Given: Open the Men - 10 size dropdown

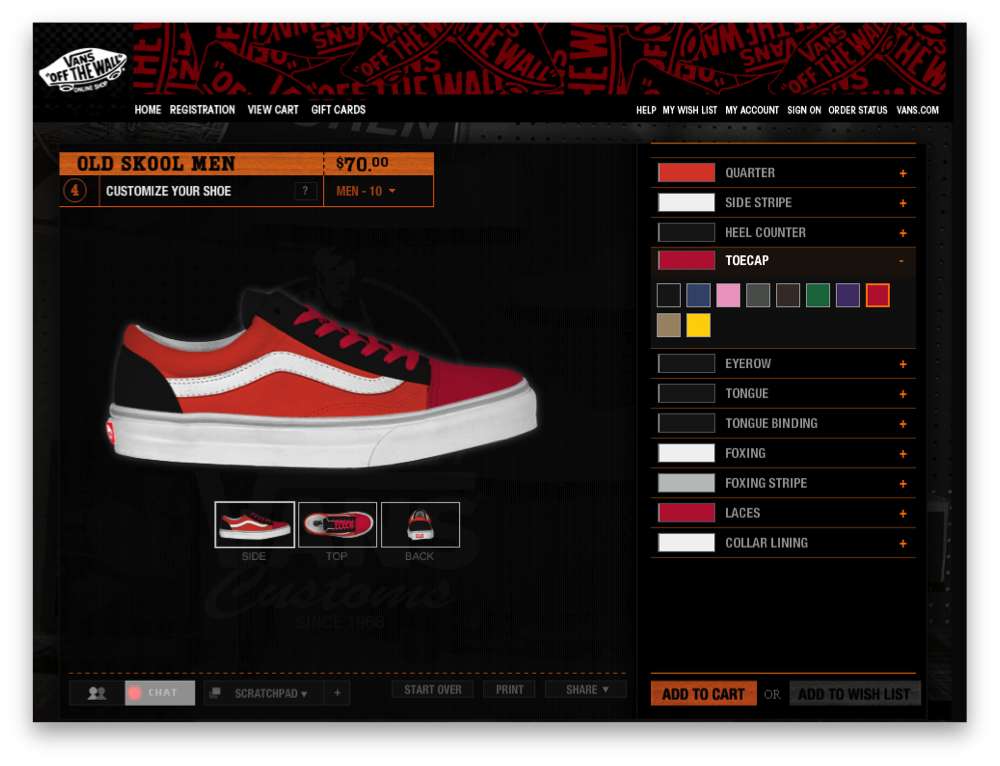Looking at the screenshot, I should click(366, 191).
